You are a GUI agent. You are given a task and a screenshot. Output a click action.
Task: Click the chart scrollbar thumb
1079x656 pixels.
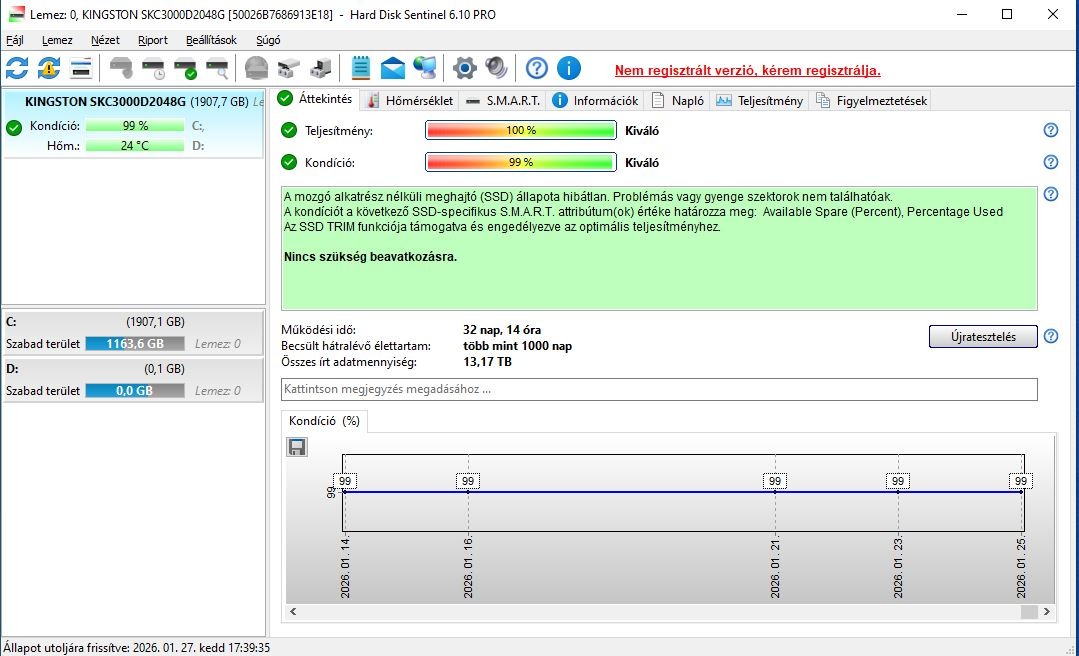1029,611
